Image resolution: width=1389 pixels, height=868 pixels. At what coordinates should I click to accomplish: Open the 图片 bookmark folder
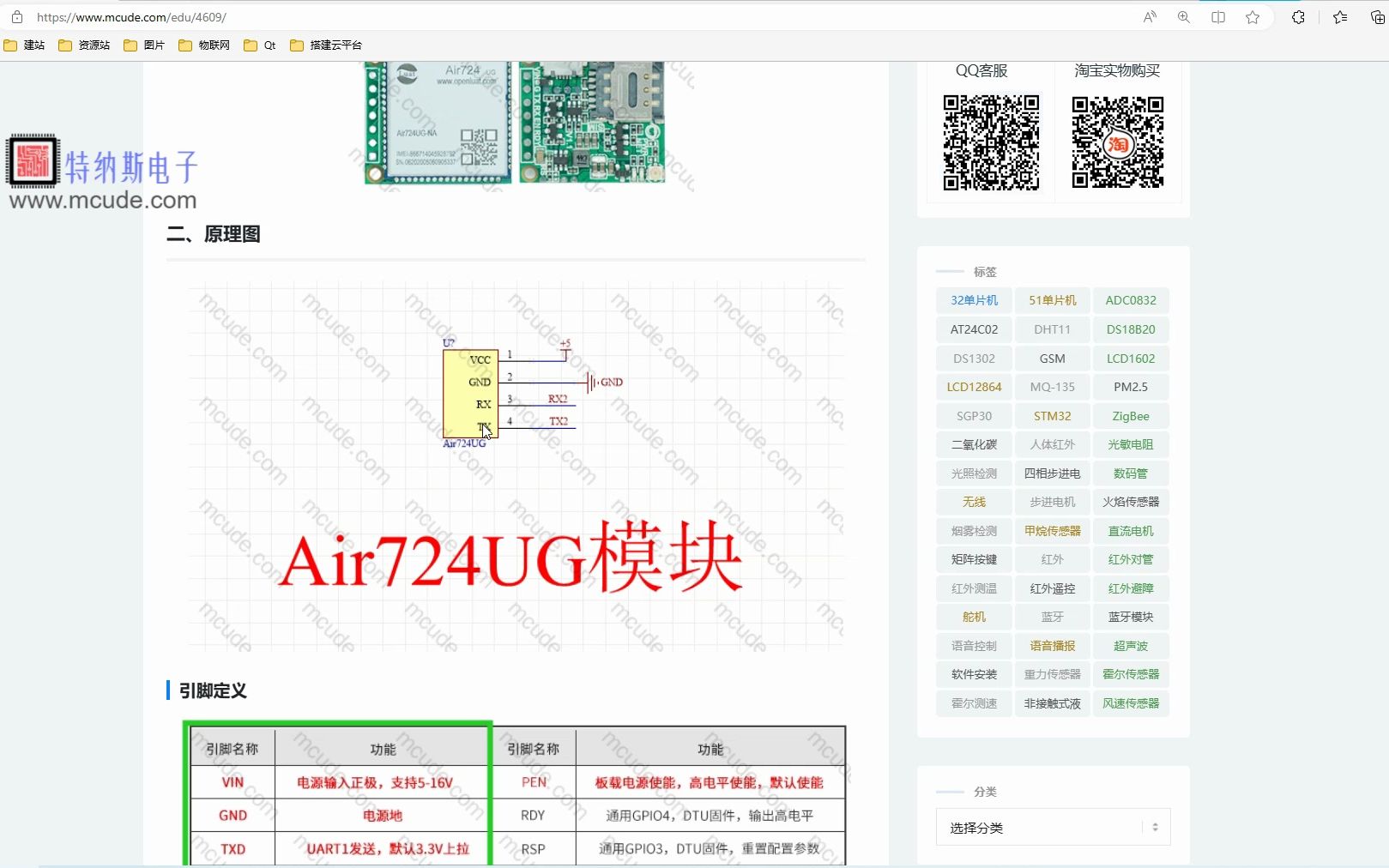(144, 45)
